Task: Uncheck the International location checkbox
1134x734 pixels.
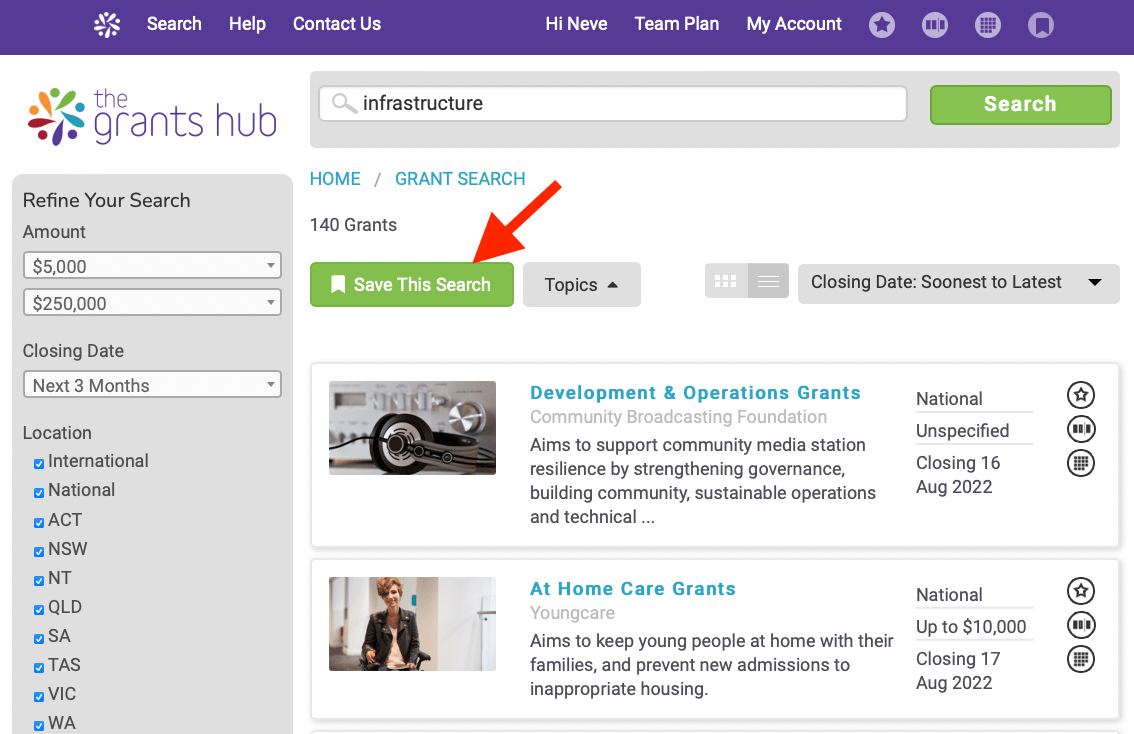Action: tap(39, 463)
